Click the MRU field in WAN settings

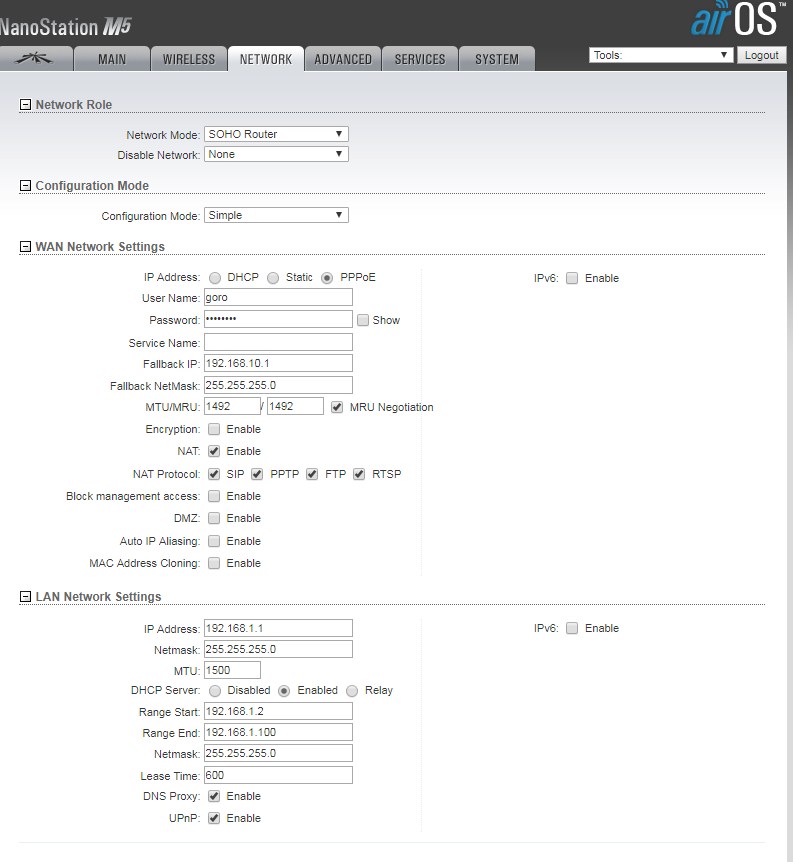tap(295, 406)
